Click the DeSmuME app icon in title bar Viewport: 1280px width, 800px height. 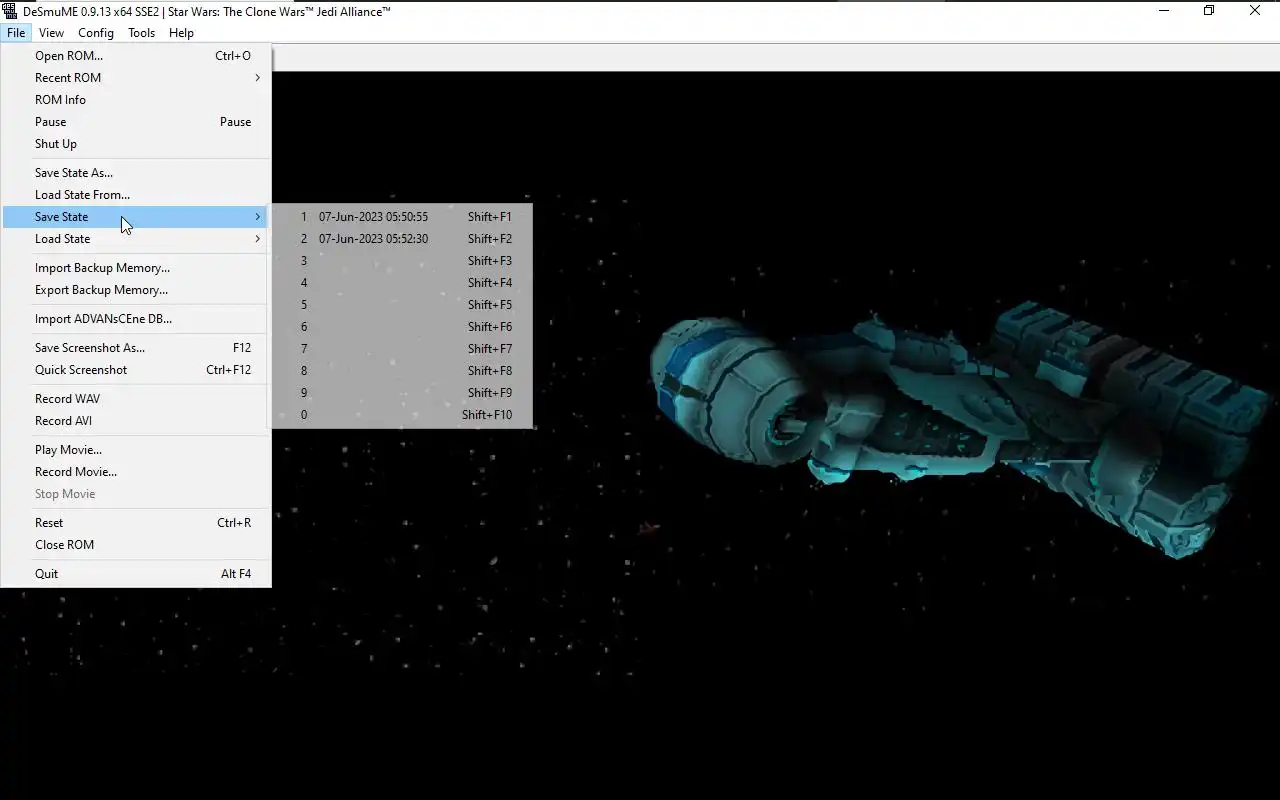(11, 11)
